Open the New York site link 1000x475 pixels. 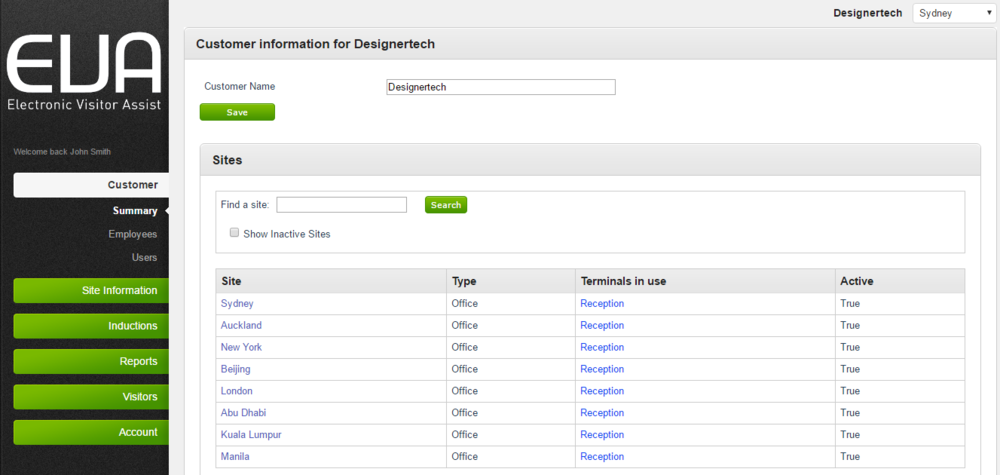coord(241,347)
